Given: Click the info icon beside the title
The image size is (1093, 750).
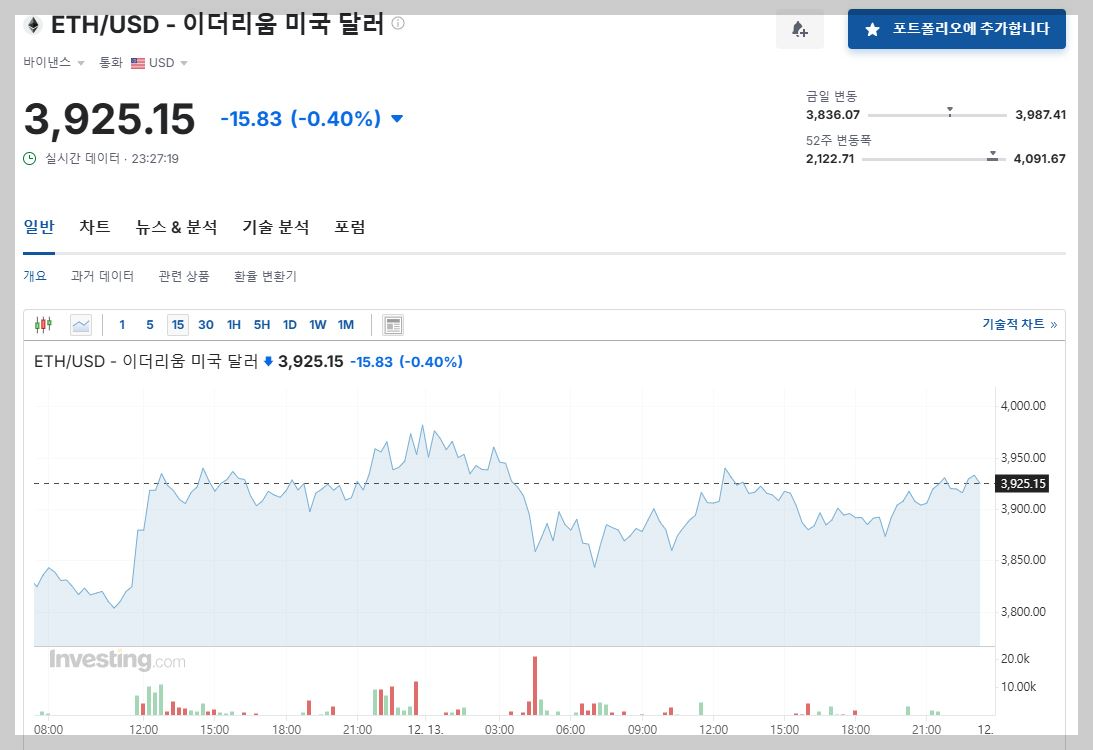Looking at the screenshot, I should 398,23.
